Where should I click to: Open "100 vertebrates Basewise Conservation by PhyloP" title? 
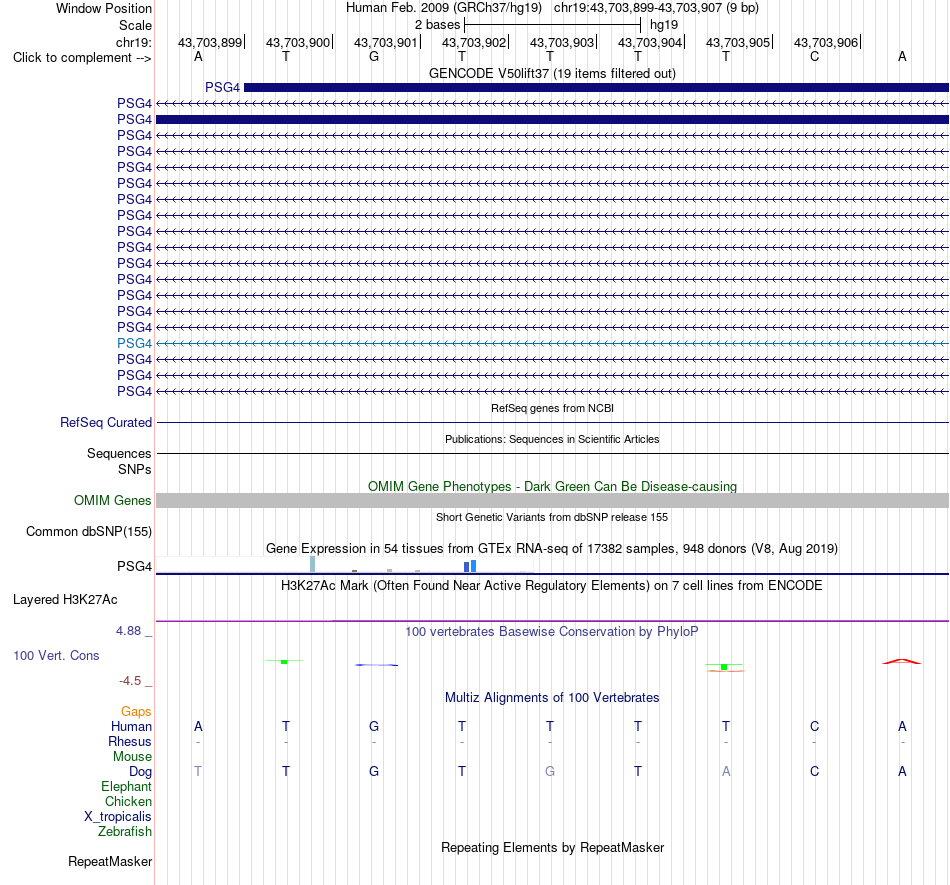click(552, 631)
